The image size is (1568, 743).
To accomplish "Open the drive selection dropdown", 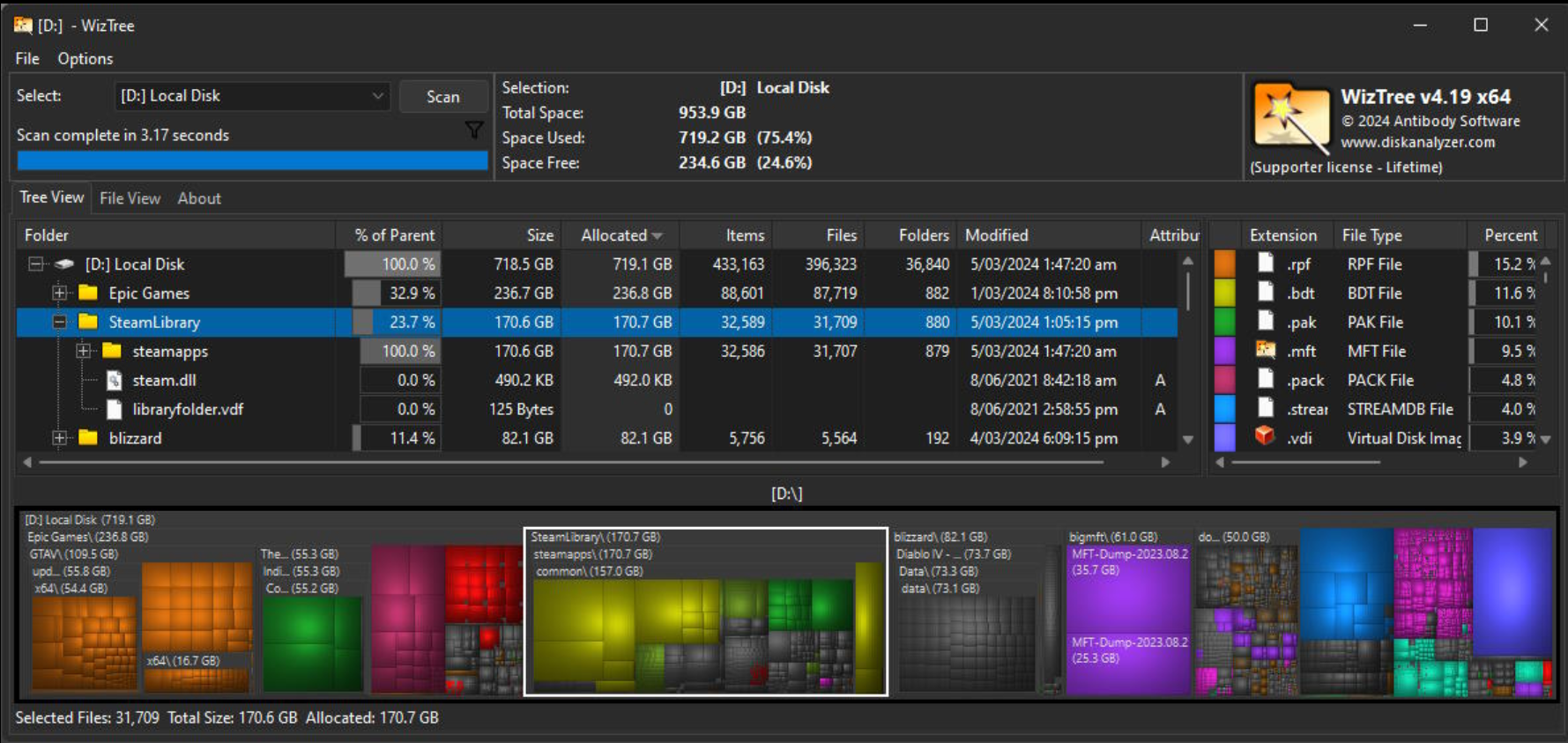I will [251, 96].
